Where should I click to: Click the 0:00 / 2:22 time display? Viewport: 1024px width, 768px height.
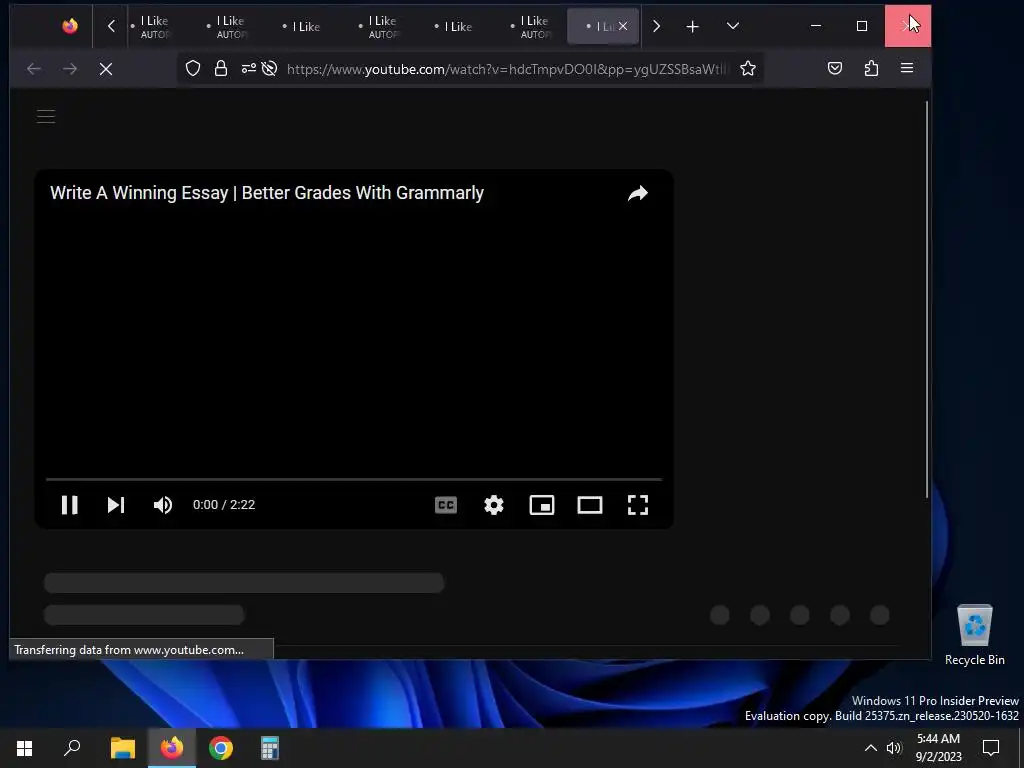click(224, 505)
